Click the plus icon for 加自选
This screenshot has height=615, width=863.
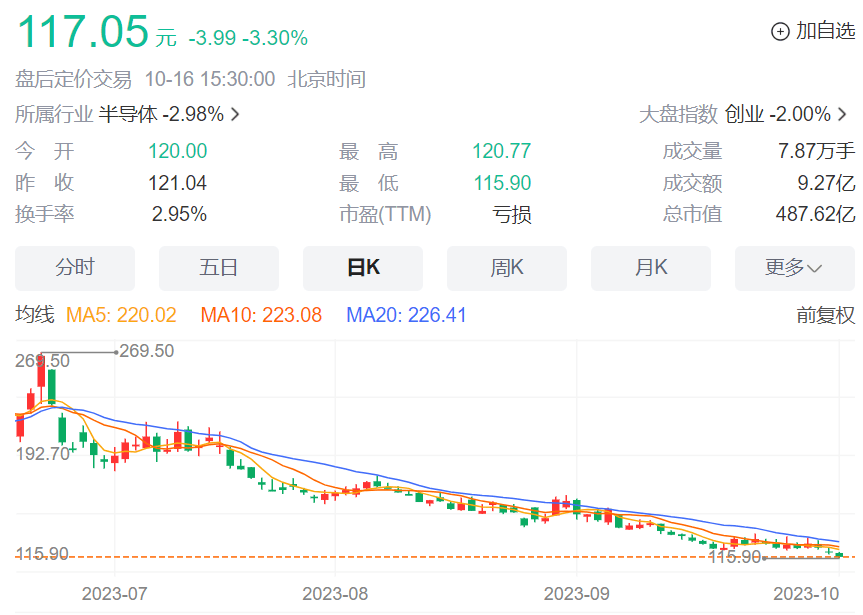click(x=780, y=32)
